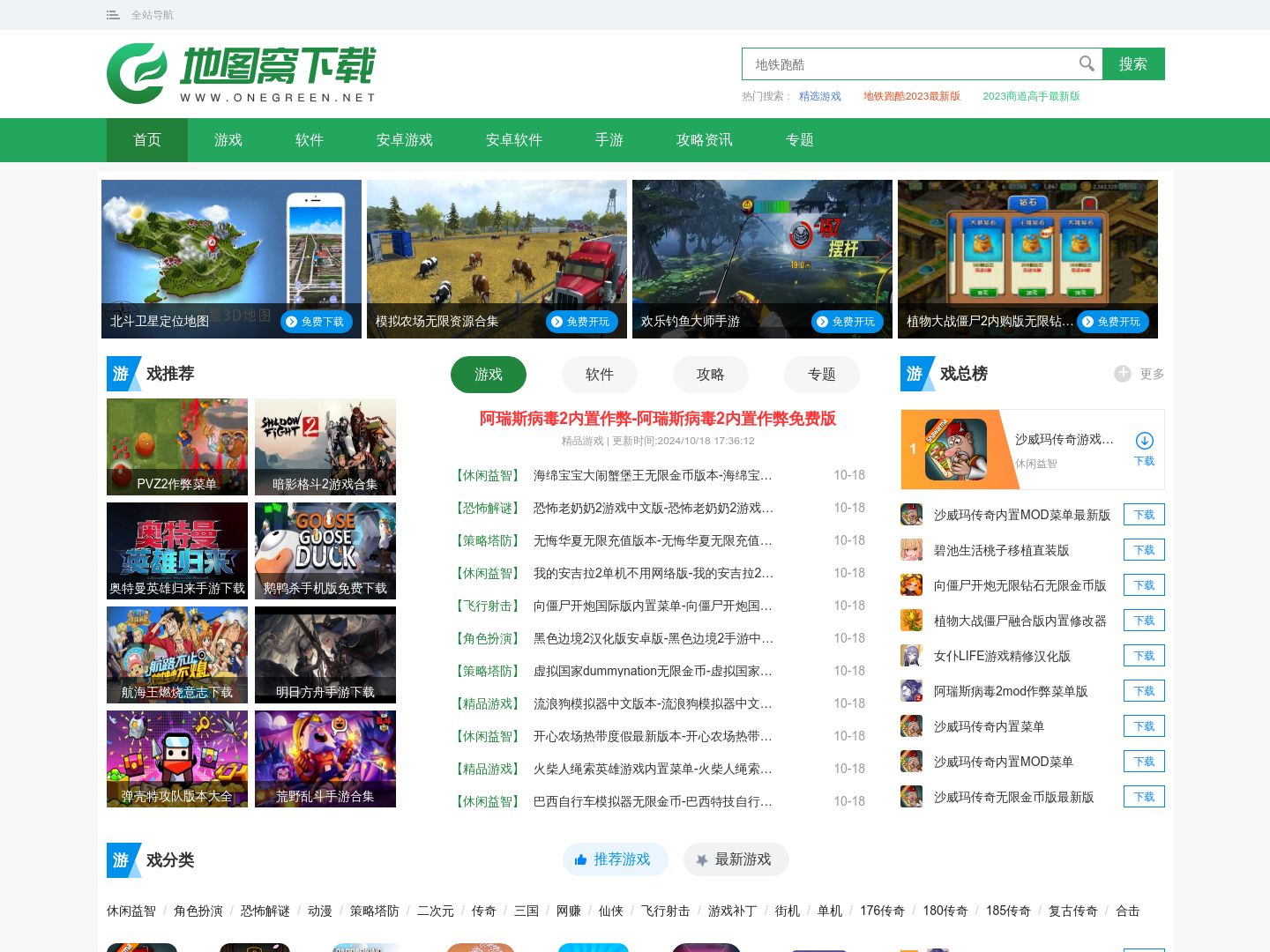Open the red headline 阿瑞斯病毒2内置作弊
This screenshot has width=1270, height=952.
[658, 419]
